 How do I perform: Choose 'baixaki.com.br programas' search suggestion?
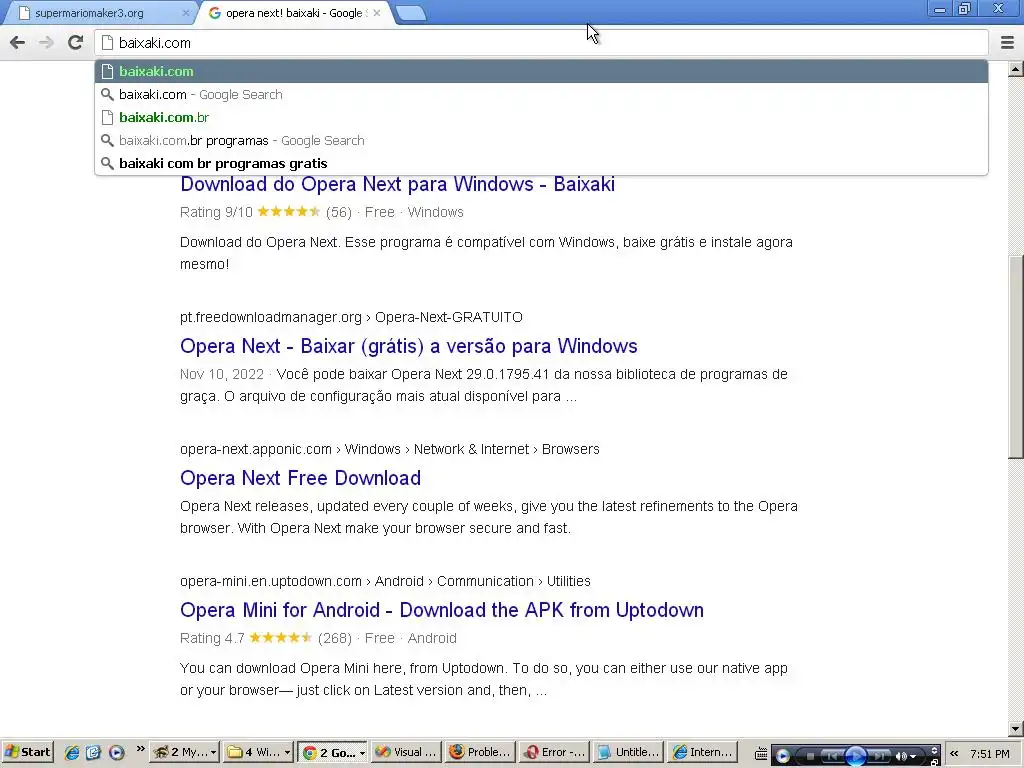(541, 140)
